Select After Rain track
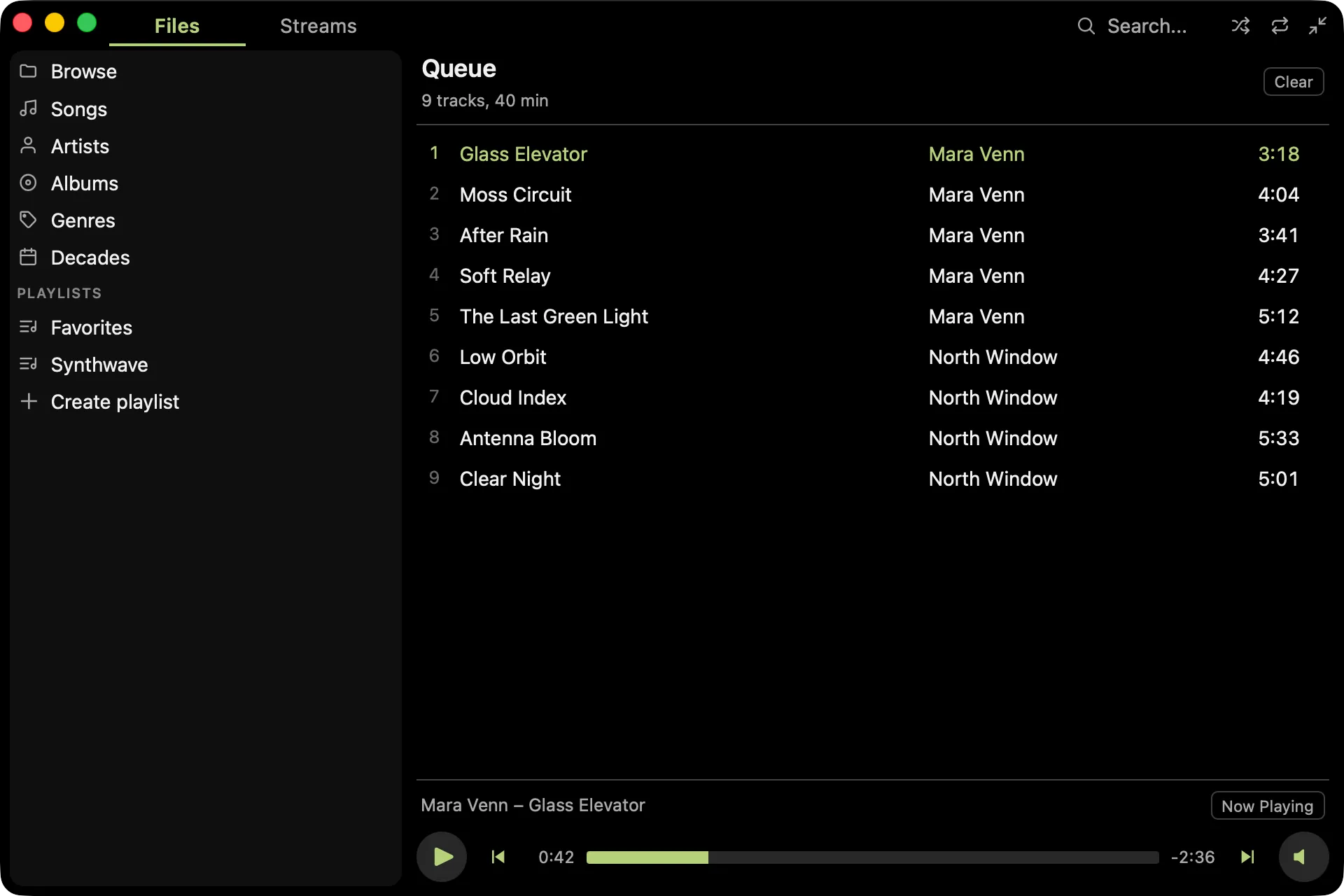 tap(872, 235)
